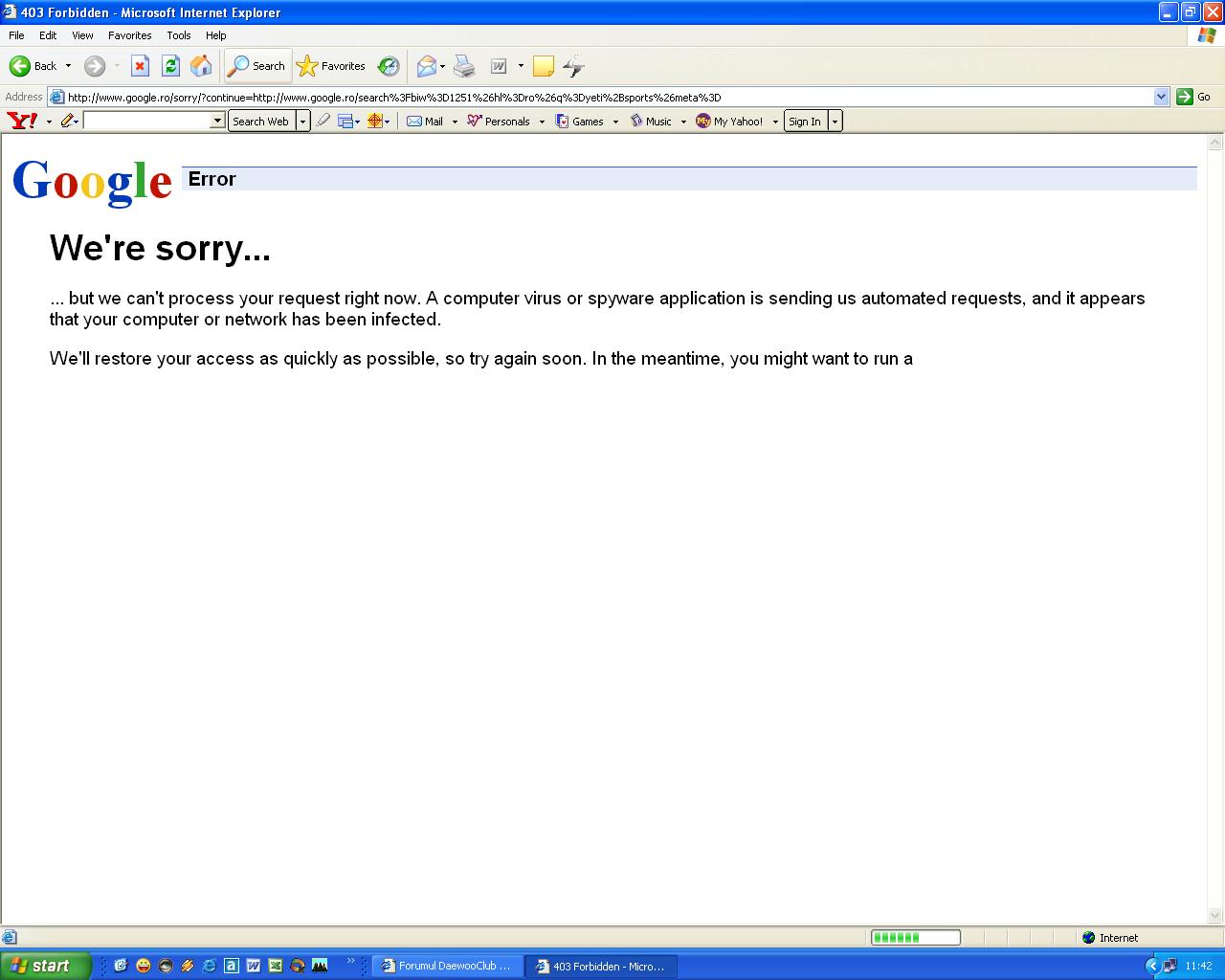Expand the Yahoo Mail dropdown arrow
The image size is (1225, 980).
point(455,122)
